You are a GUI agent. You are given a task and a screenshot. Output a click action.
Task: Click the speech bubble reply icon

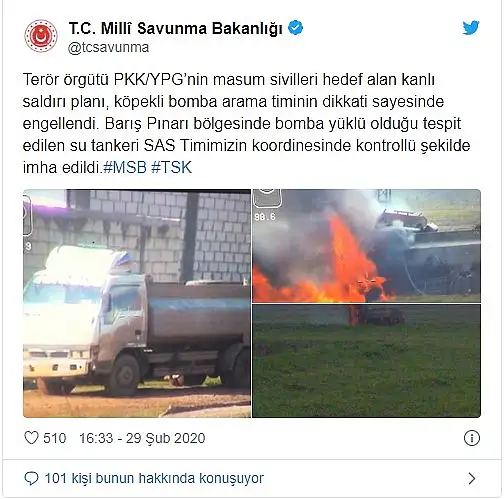[x=31, y=479]
